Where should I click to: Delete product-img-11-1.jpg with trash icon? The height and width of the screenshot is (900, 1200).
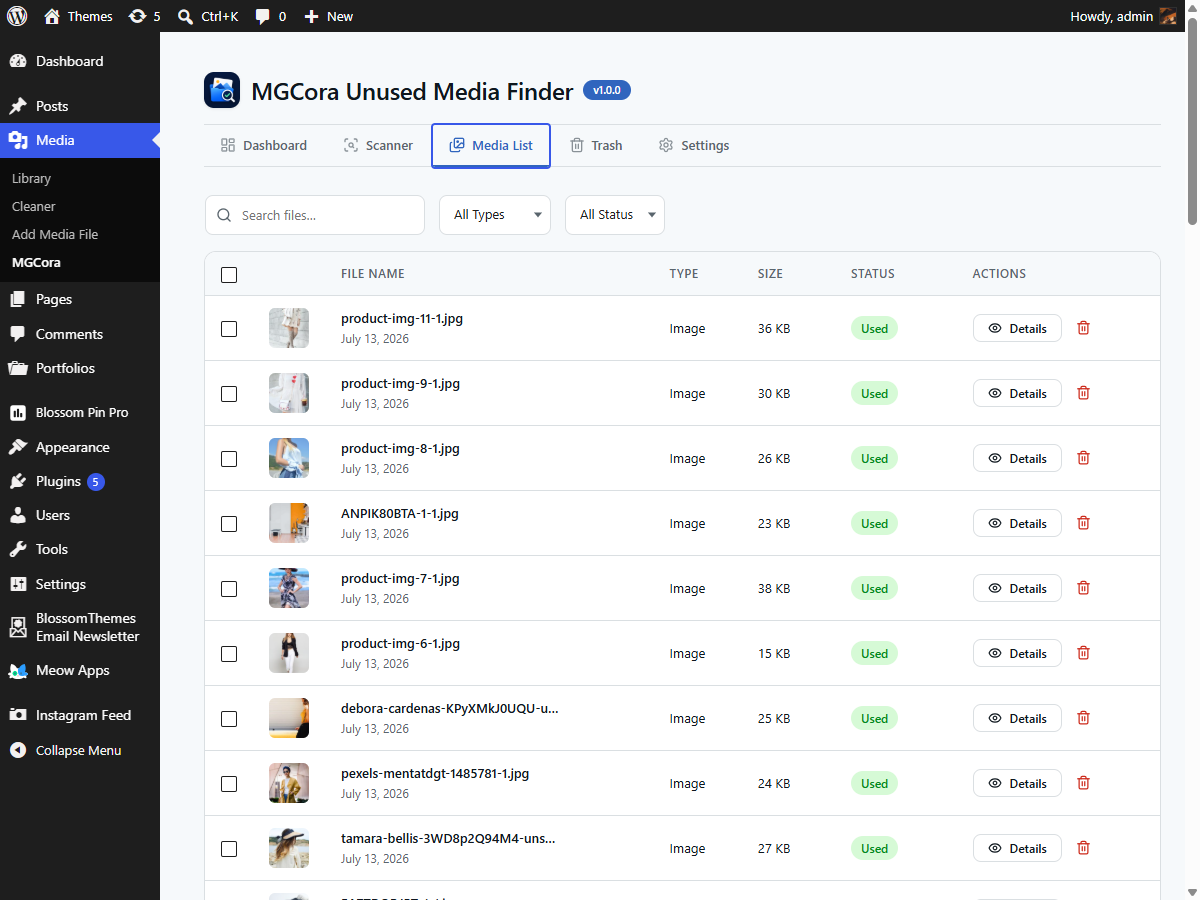click(x=1083, y=328)
